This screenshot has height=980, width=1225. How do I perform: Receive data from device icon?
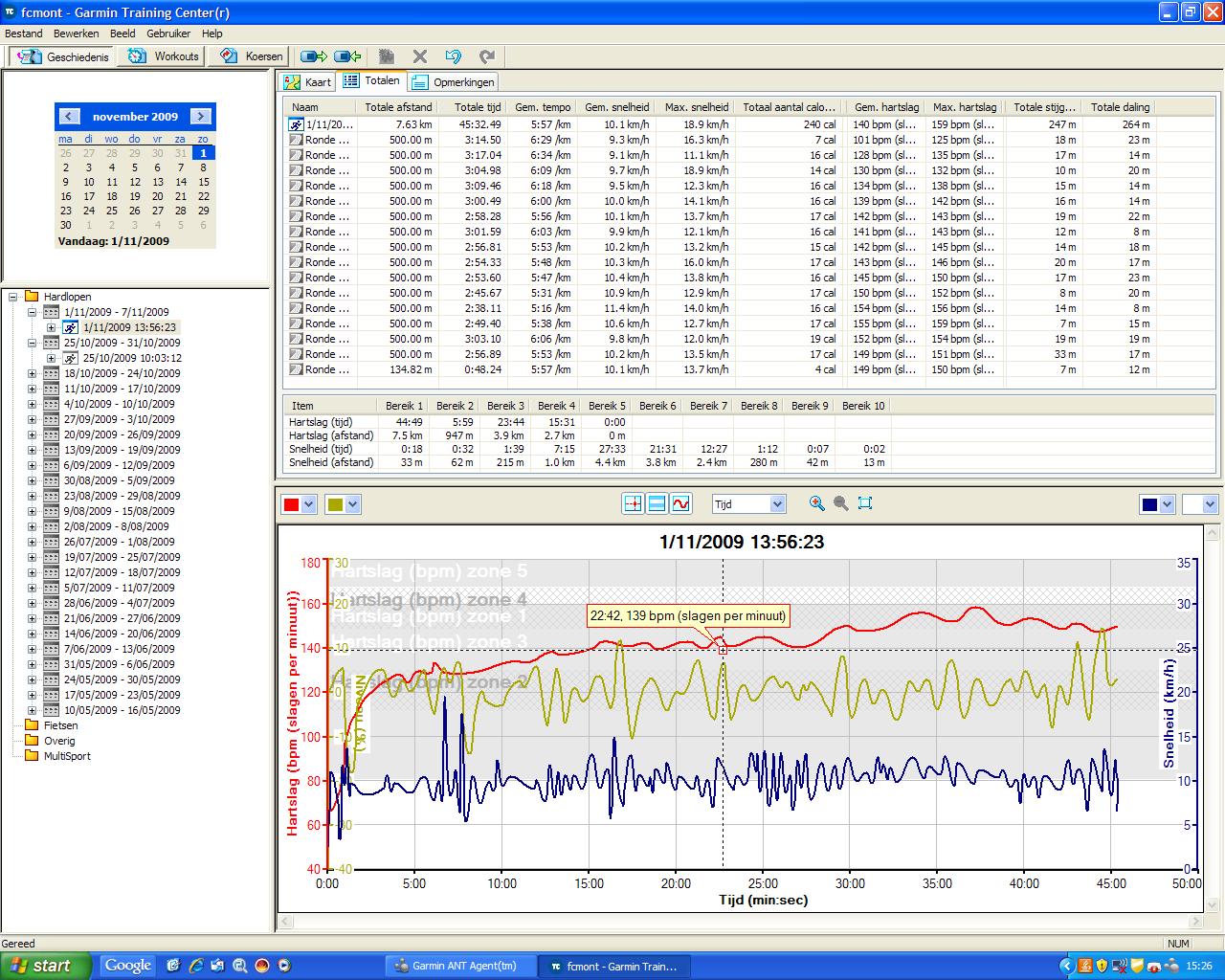[347, 56]
